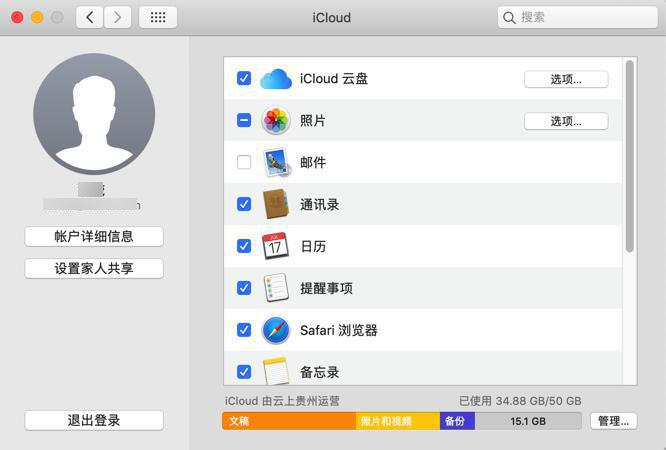The height and width of the screenshot is (450, 666).
Task: Uncheck the Safari 浏览器 checkbox
Action: tap(244, 329)
